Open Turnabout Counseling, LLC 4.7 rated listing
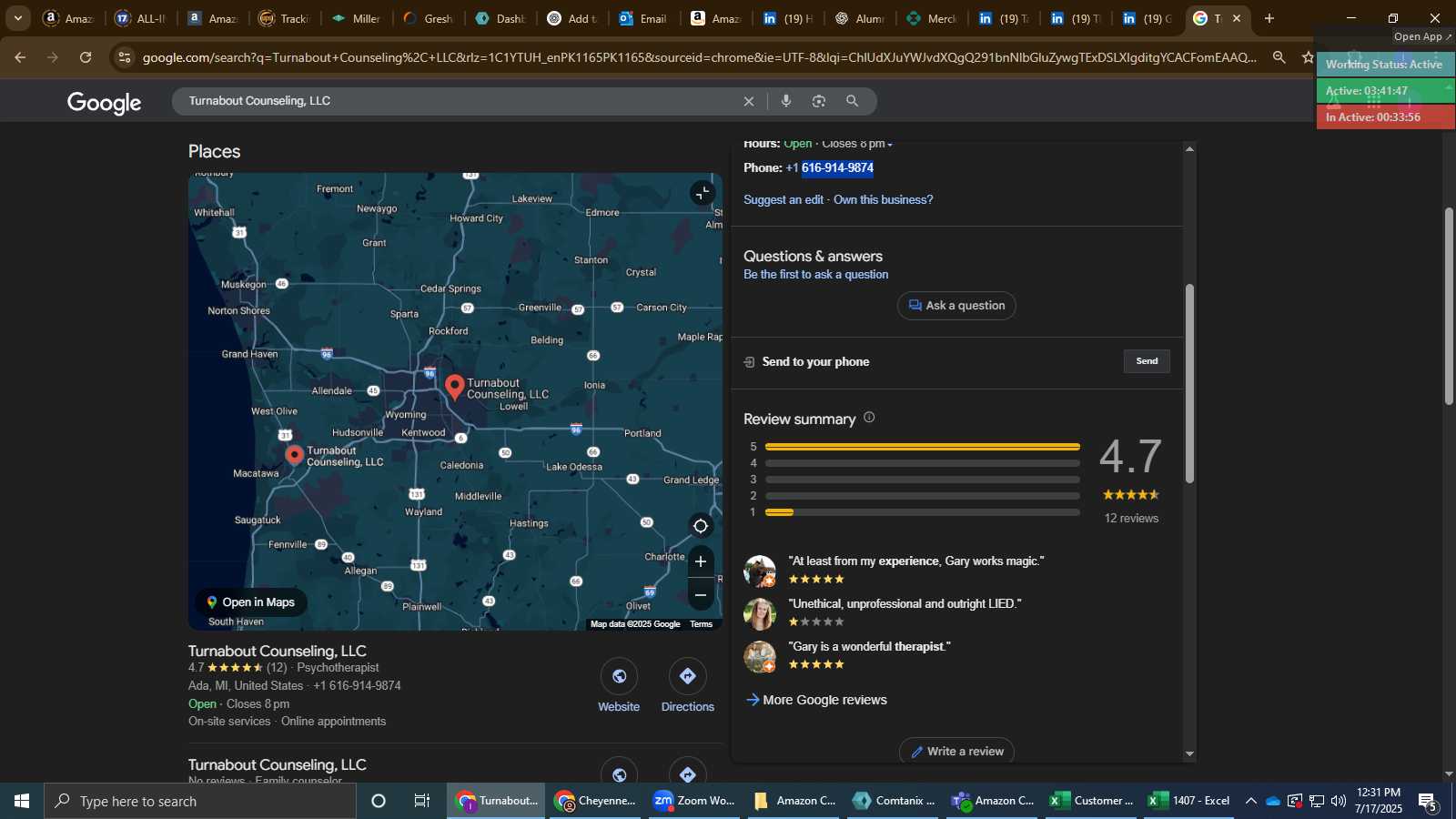This screenshot has height=819, width=1456. (x=278, y=652)
